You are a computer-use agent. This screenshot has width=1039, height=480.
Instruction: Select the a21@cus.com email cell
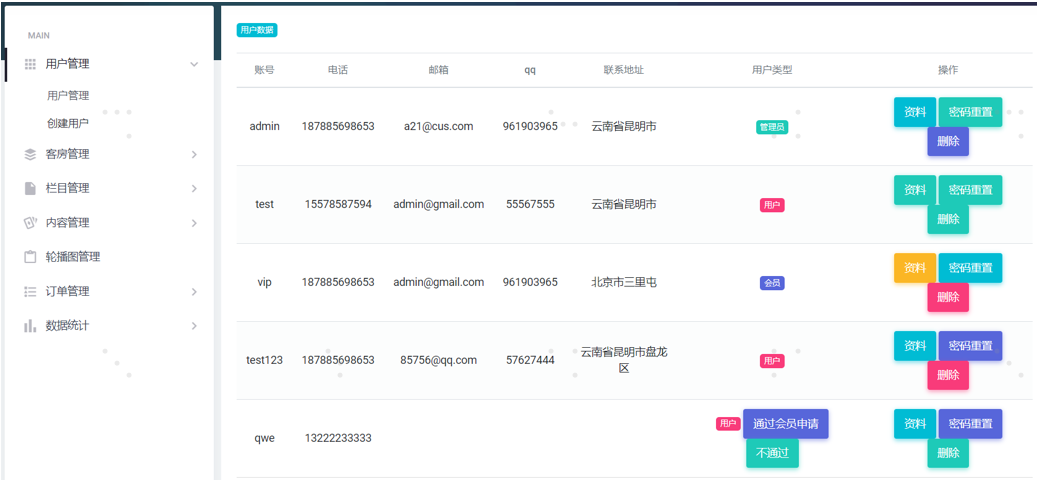(439, 126)
